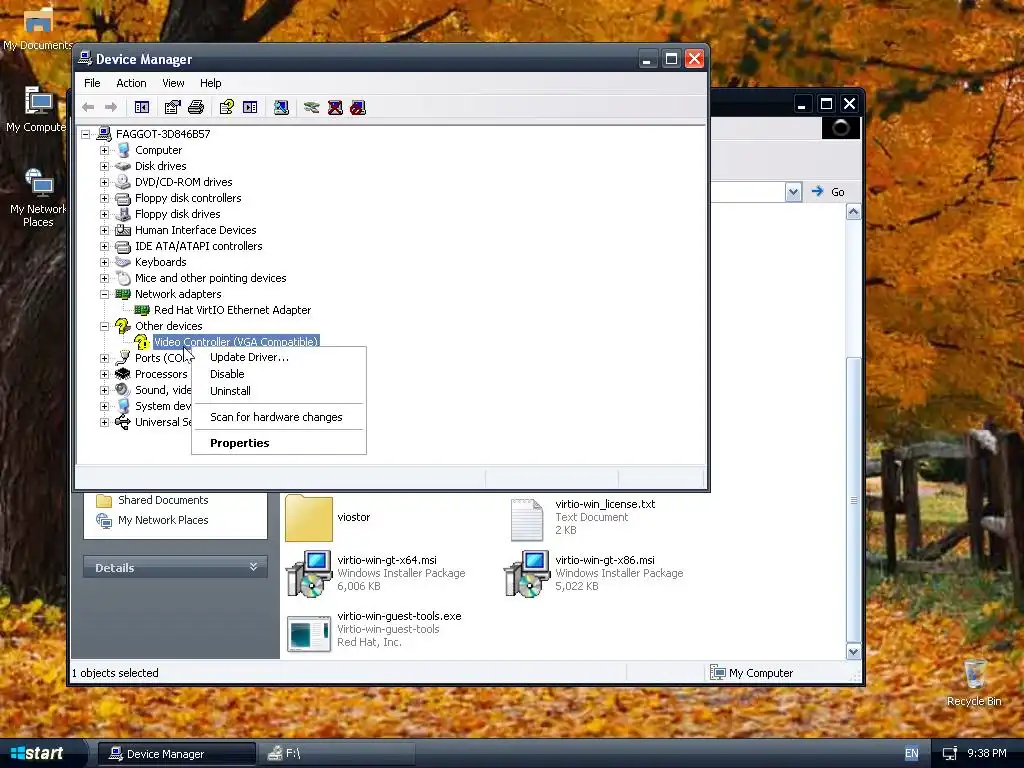This screenshot has height=768, width=1024.
Task: Expand the Computer tree node
Action: tap(104, 150)
